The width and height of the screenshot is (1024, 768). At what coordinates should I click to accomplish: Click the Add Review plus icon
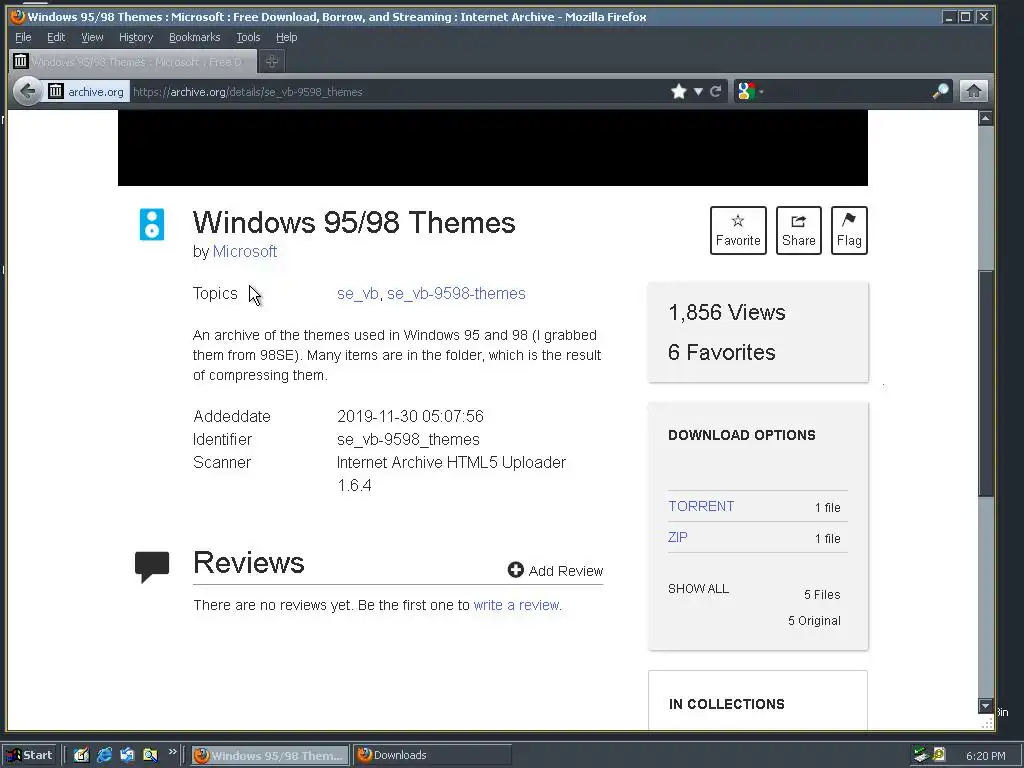[515, 570]
